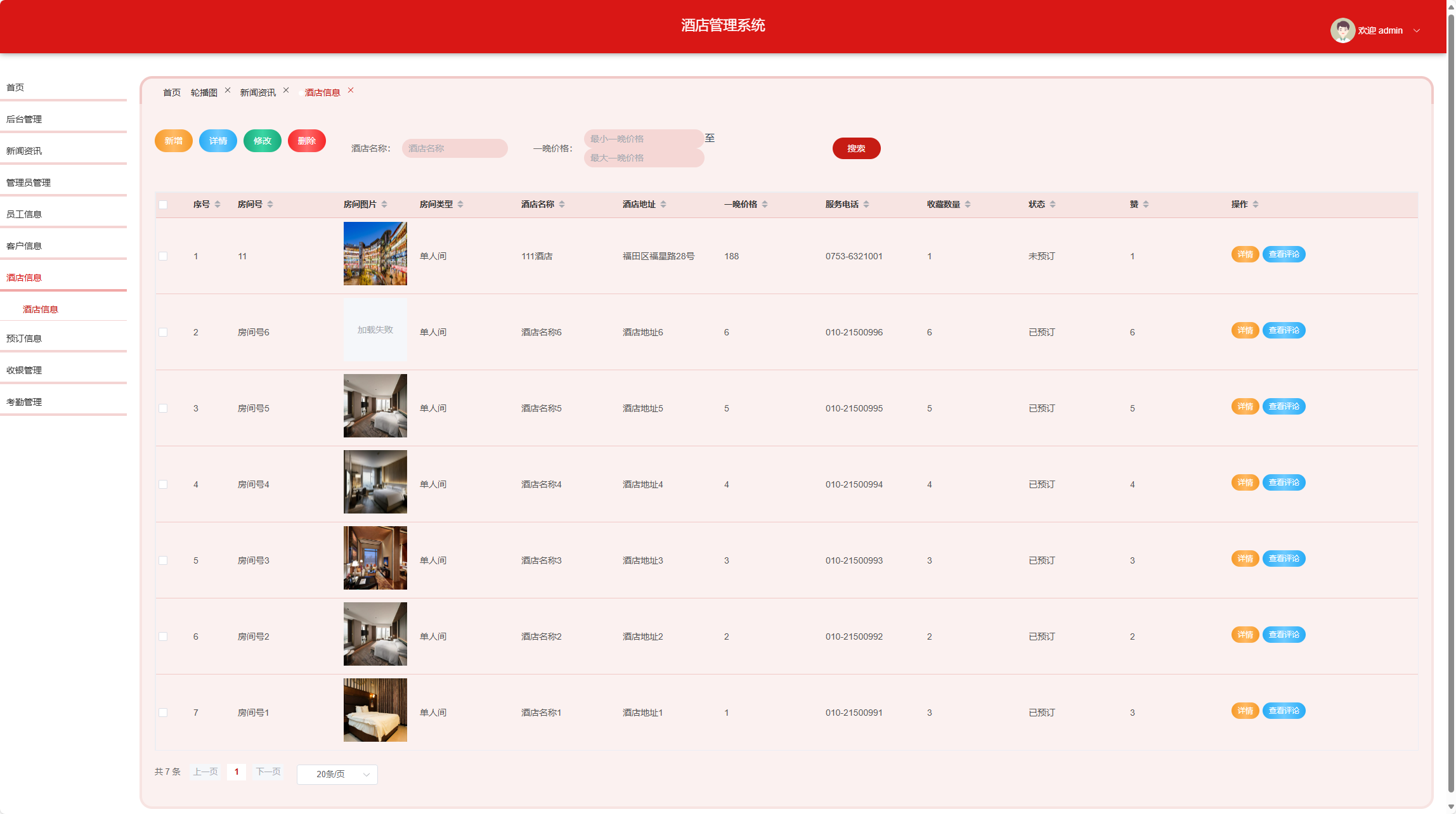Open 预订信息 in the sidebar
The image size is (1456, 814).
pos(24,339)
